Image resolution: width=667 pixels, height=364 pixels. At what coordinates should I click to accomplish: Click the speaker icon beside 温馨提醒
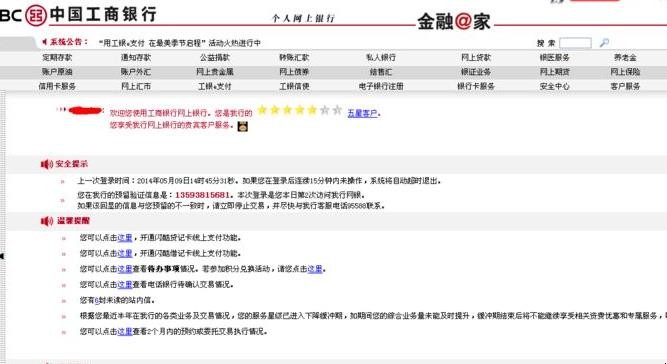[x=46, y=221]
